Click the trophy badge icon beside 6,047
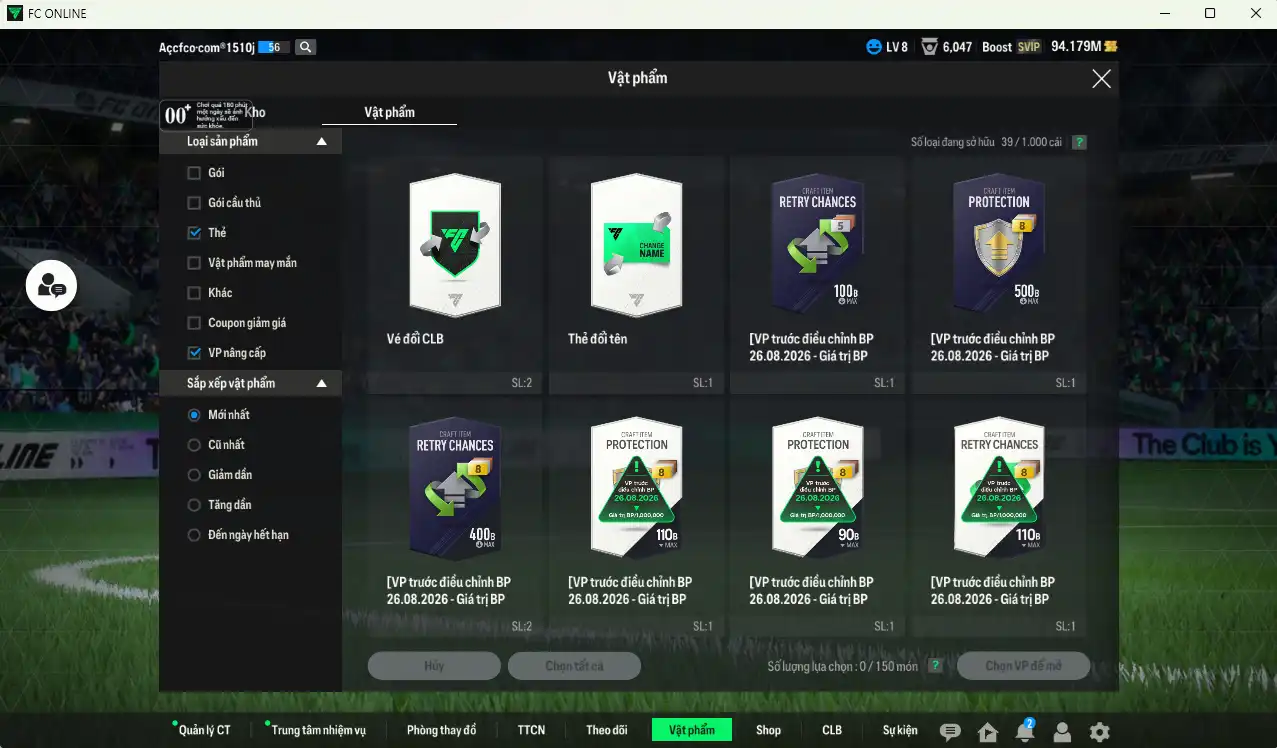1277x748 pixels. click(x=929, y=47)
